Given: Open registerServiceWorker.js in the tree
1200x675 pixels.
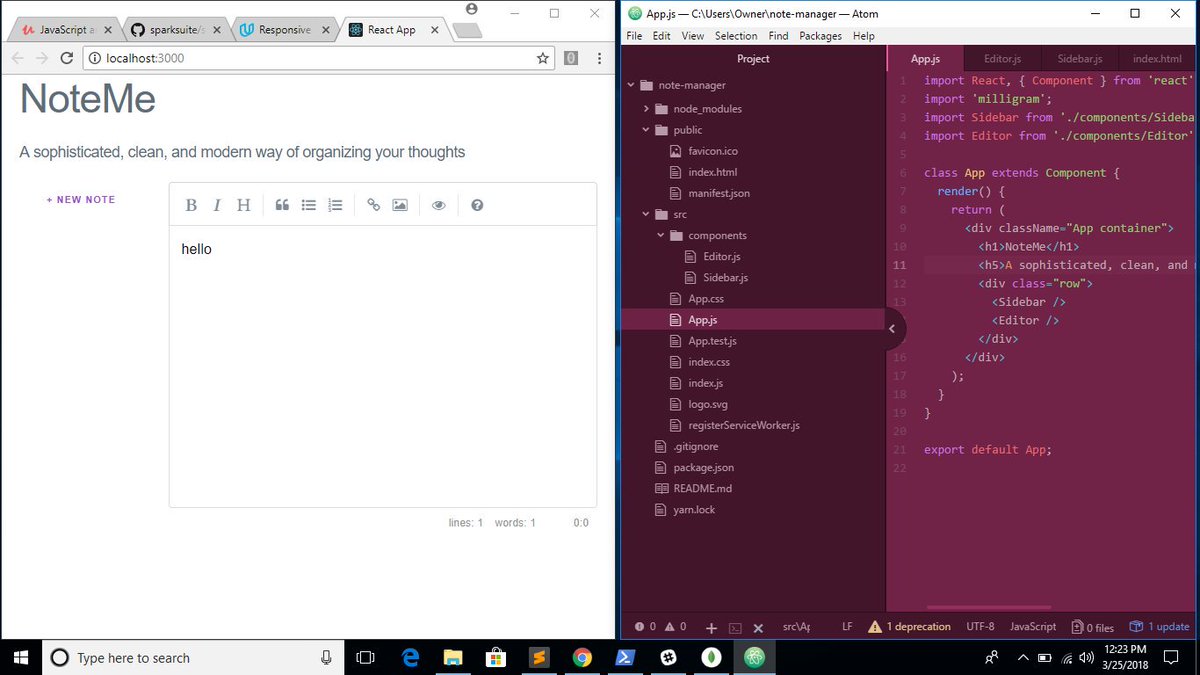Looking at the screenshot, I should pos(743,425).
